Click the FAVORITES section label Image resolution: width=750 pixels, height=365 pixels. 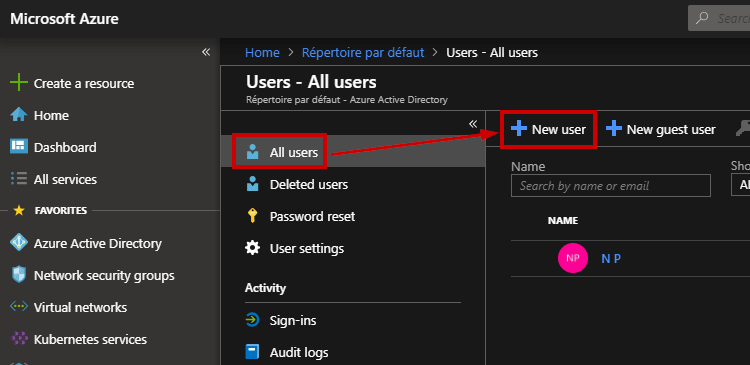click(61, 210)
